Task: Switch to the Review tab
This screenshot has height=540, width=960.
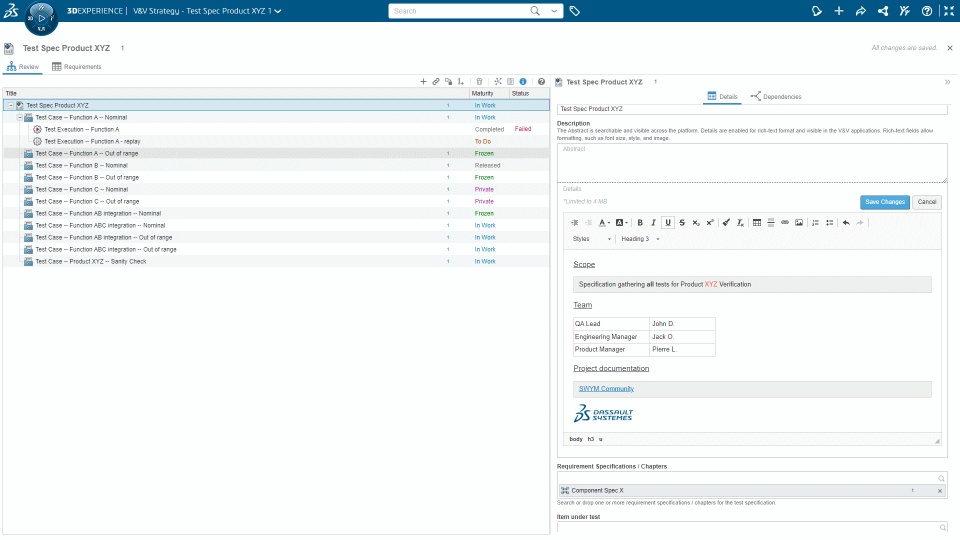Action: click(23, 67)
